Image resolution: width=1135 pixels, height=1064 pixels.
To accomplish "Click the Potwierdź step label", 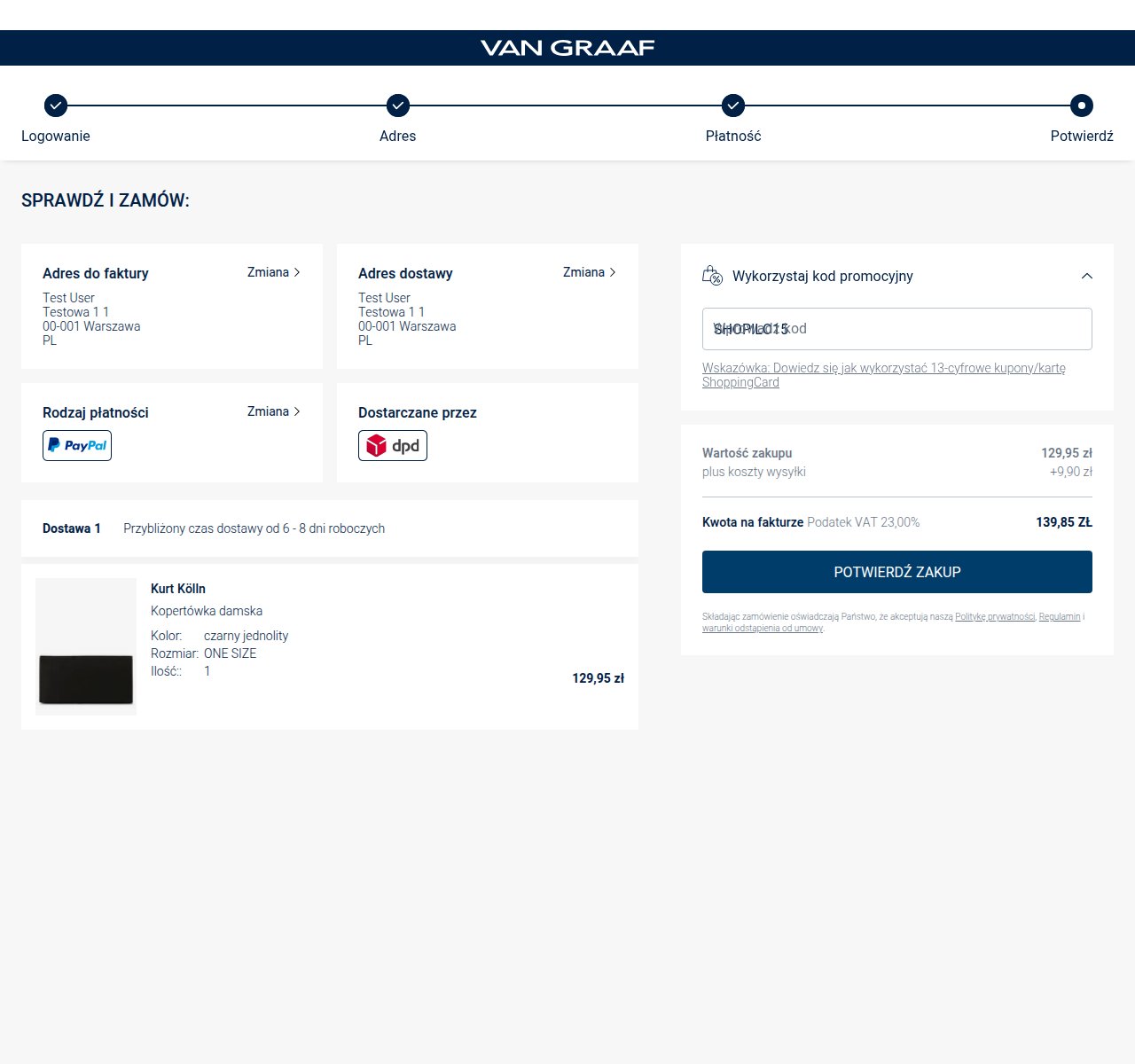I will (x=1082, y=136).
